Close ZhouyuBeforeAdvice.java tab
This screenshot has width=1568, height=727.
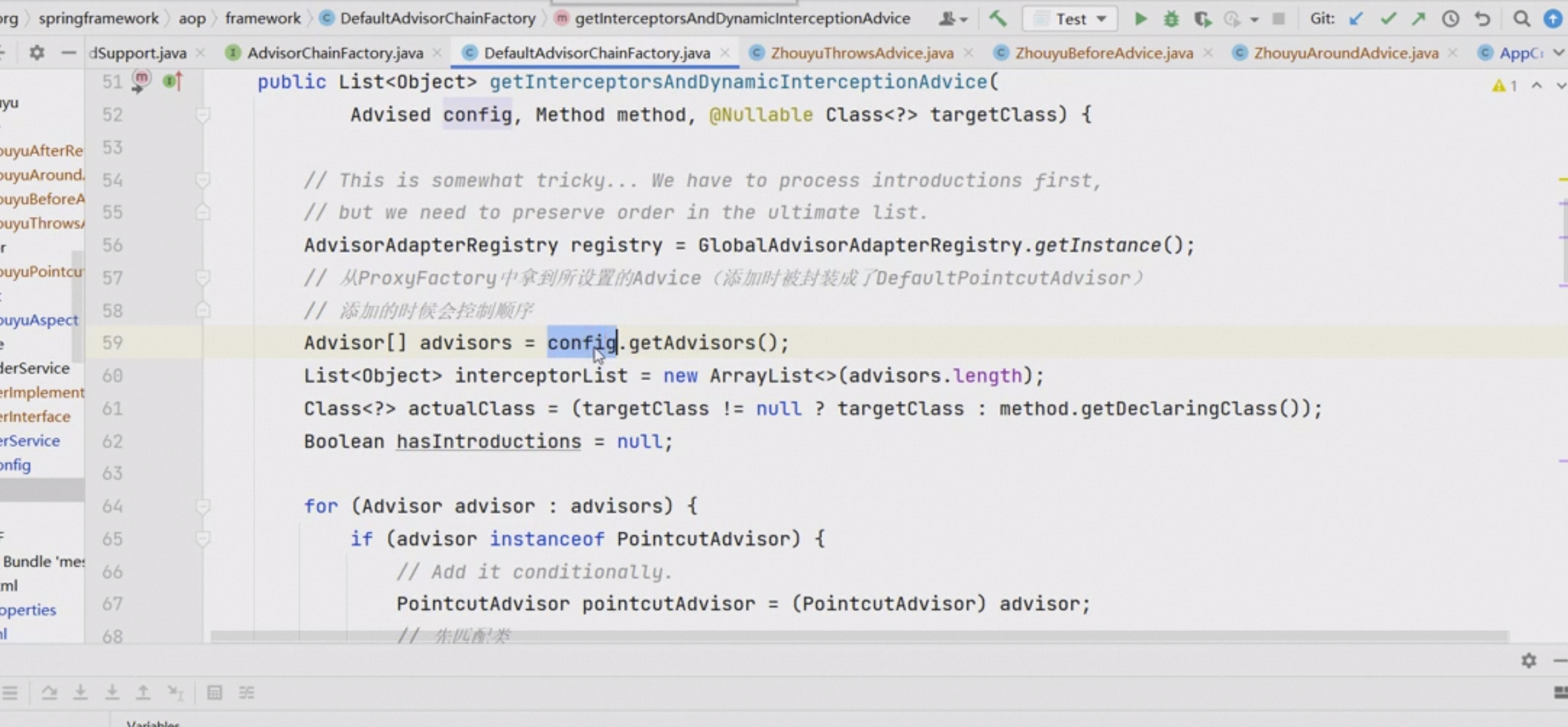1208,53
